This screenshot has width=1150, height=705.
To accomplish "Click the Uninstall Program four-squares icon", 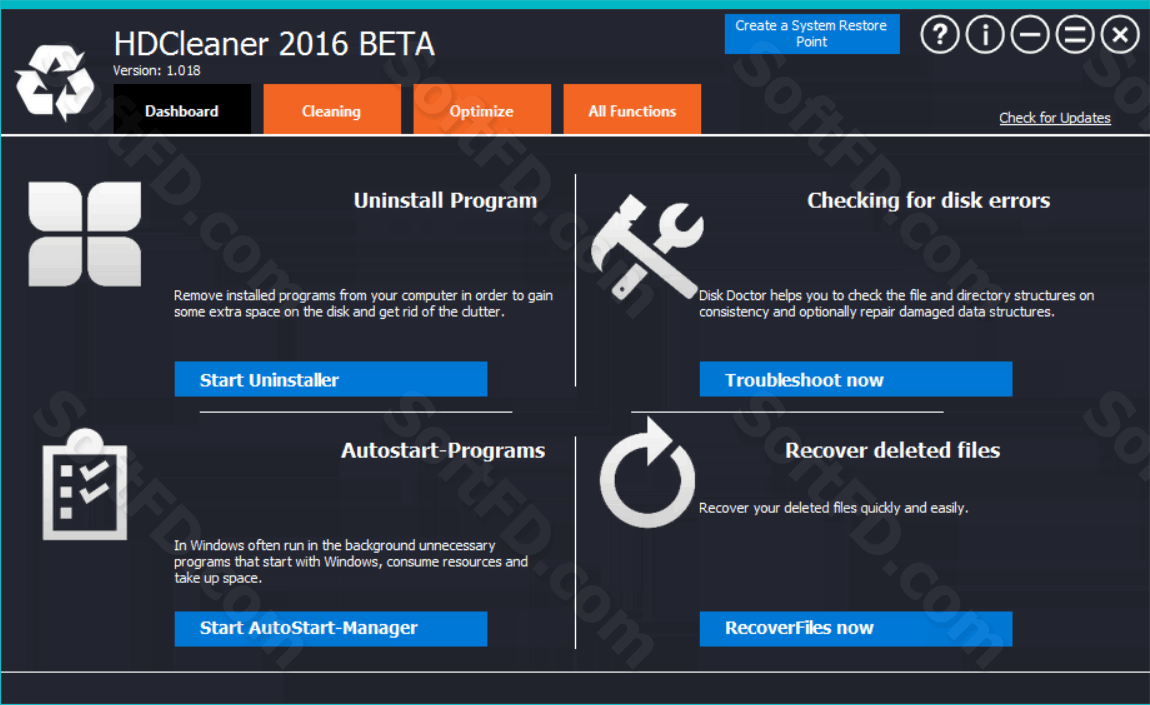I will pyautogui.click(x=84, y=234).
